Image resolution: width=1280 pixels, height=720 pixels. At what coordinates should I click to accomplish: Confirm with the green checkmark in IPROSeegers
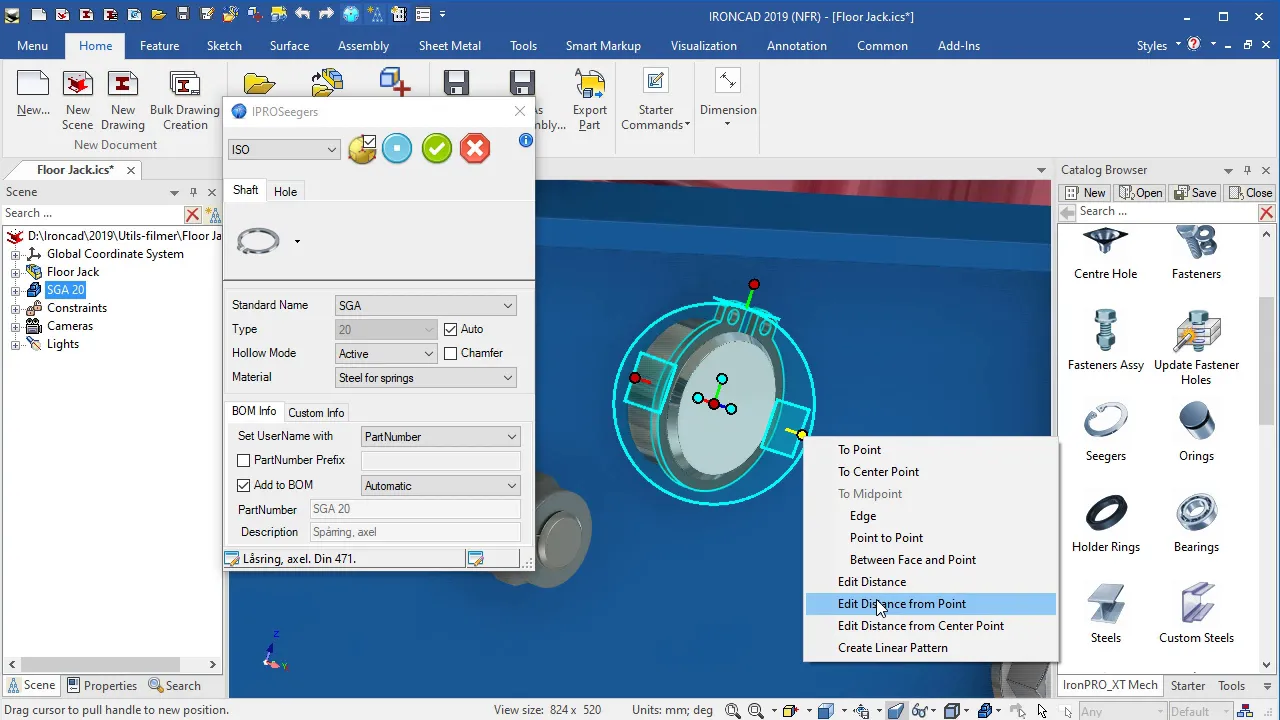[x=437, y=149]
